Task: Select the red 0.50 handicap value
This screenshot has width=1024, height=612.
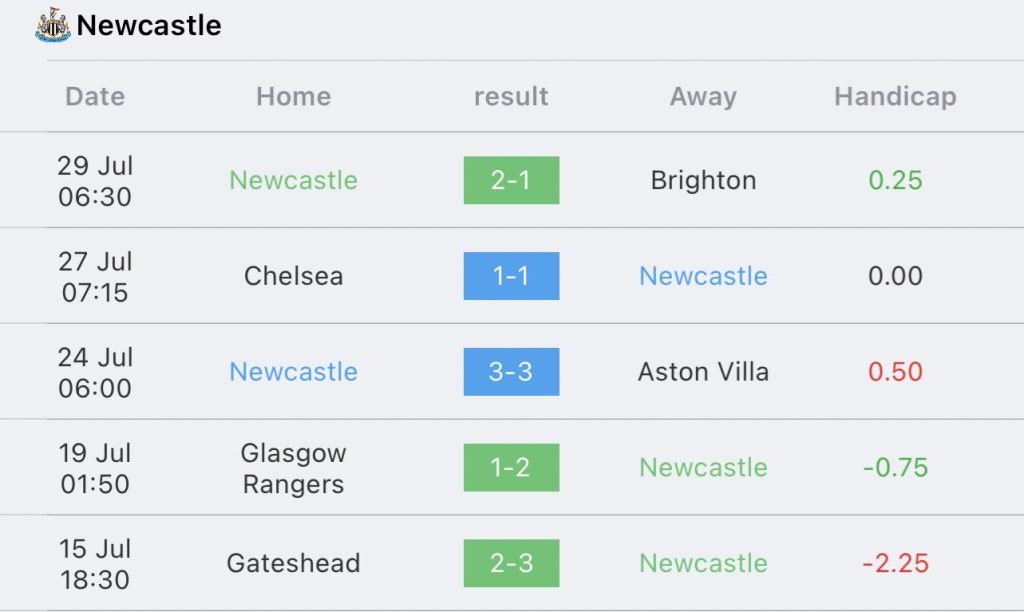Action: coord(895,372)
